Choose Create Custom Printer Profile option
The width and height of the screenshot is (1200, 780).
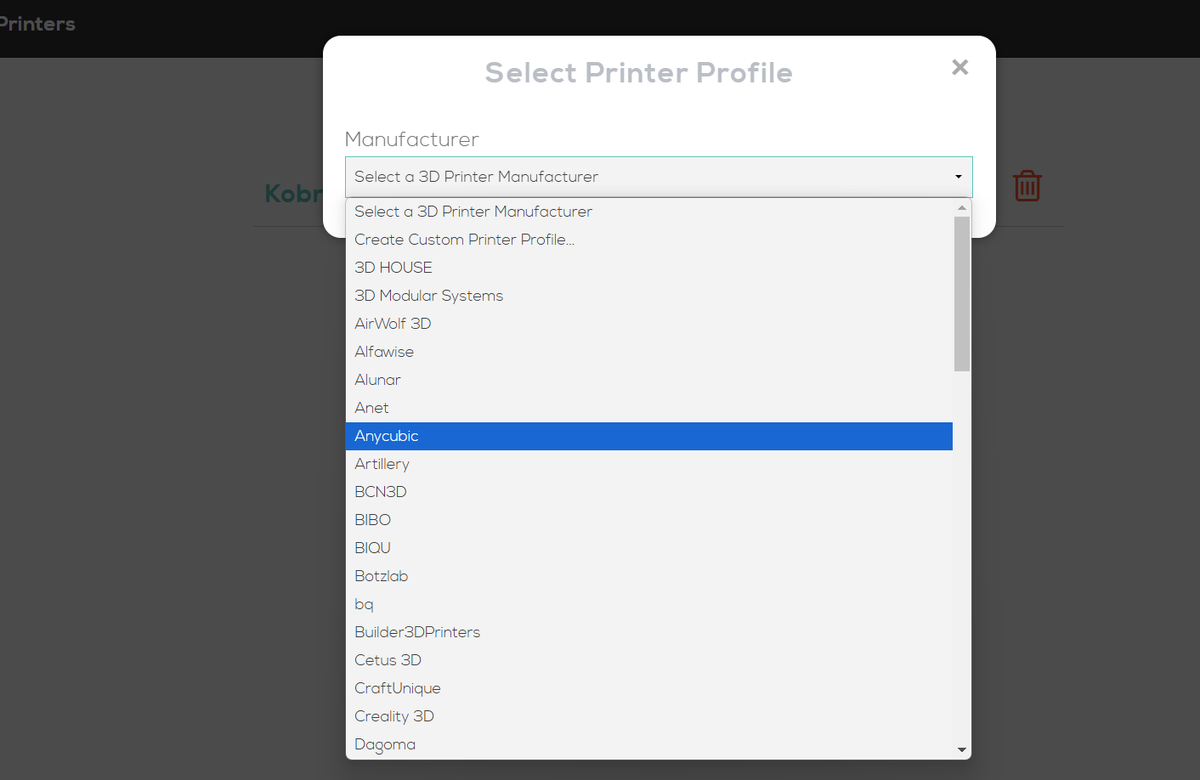tap(464, 240)
